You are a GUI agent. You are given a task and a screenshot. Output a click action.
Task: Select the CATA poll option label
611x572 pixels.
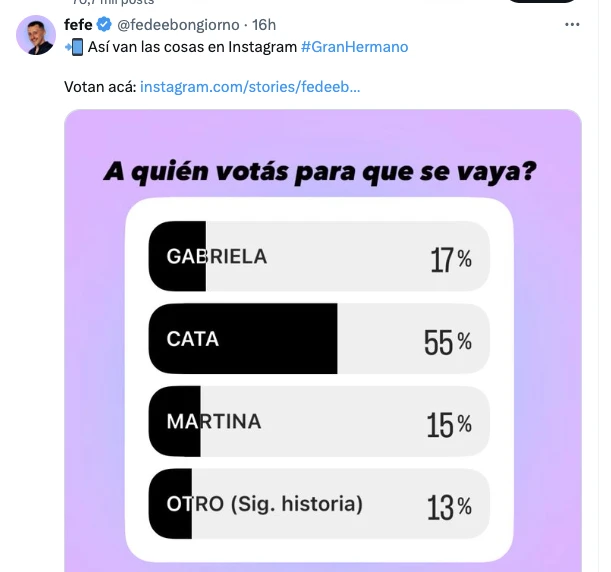point(193,339)
